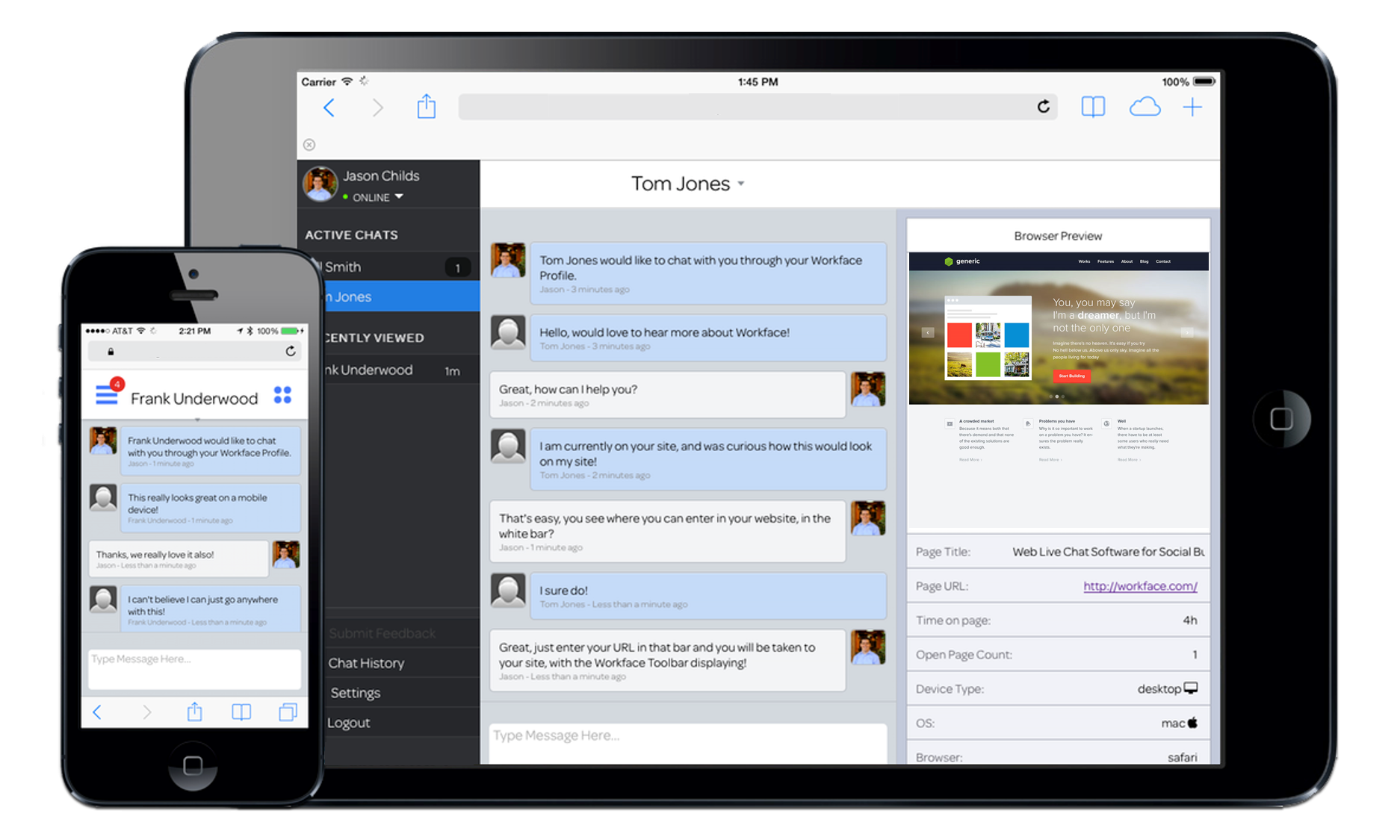This screenshot has height=840, width=1400.
Task: Click the Apple logo next to mac OS entry
Action: (x=1195, y=723)
